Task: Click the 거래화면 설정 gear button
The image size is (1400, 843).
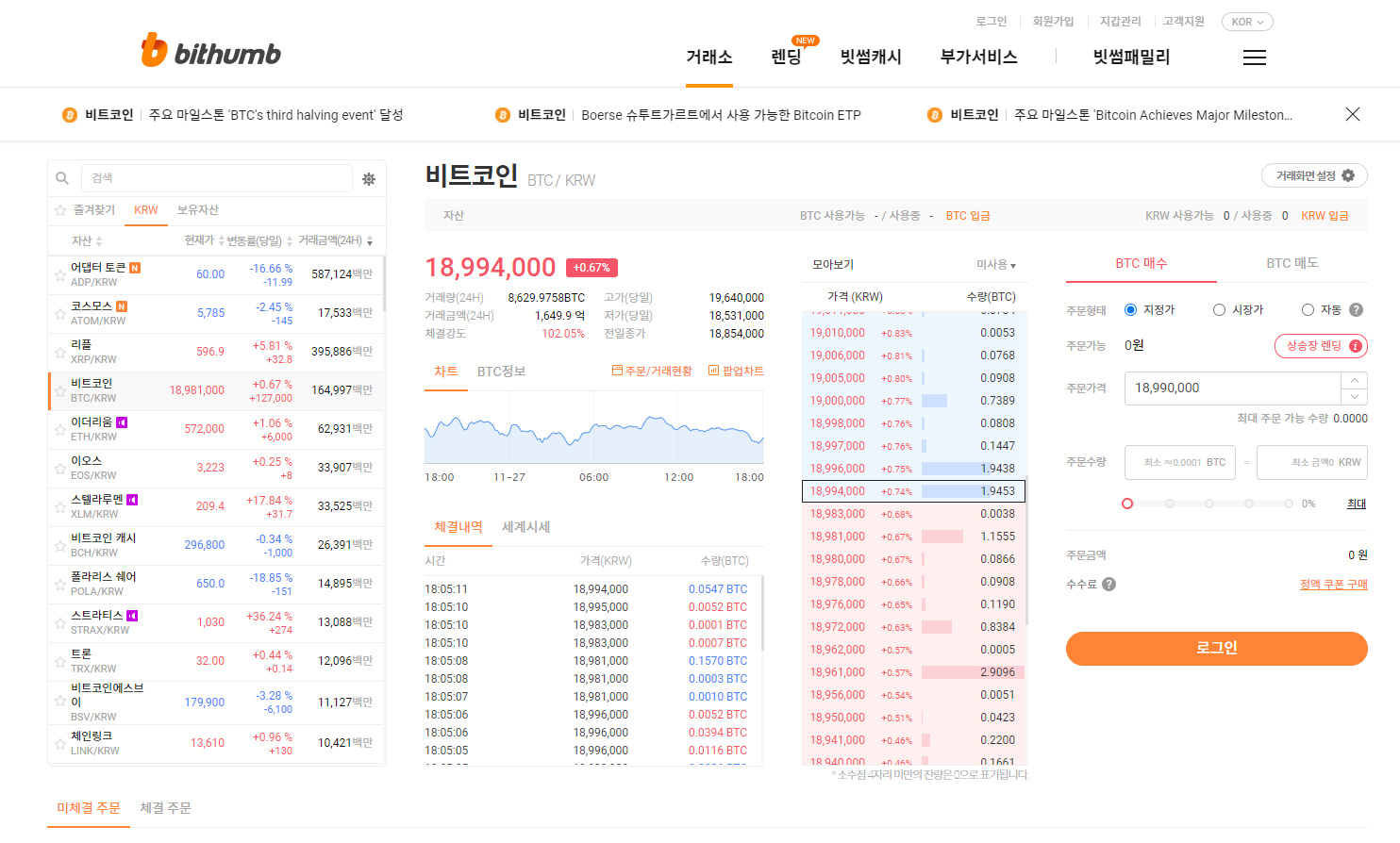Action: coord(1314,175)
